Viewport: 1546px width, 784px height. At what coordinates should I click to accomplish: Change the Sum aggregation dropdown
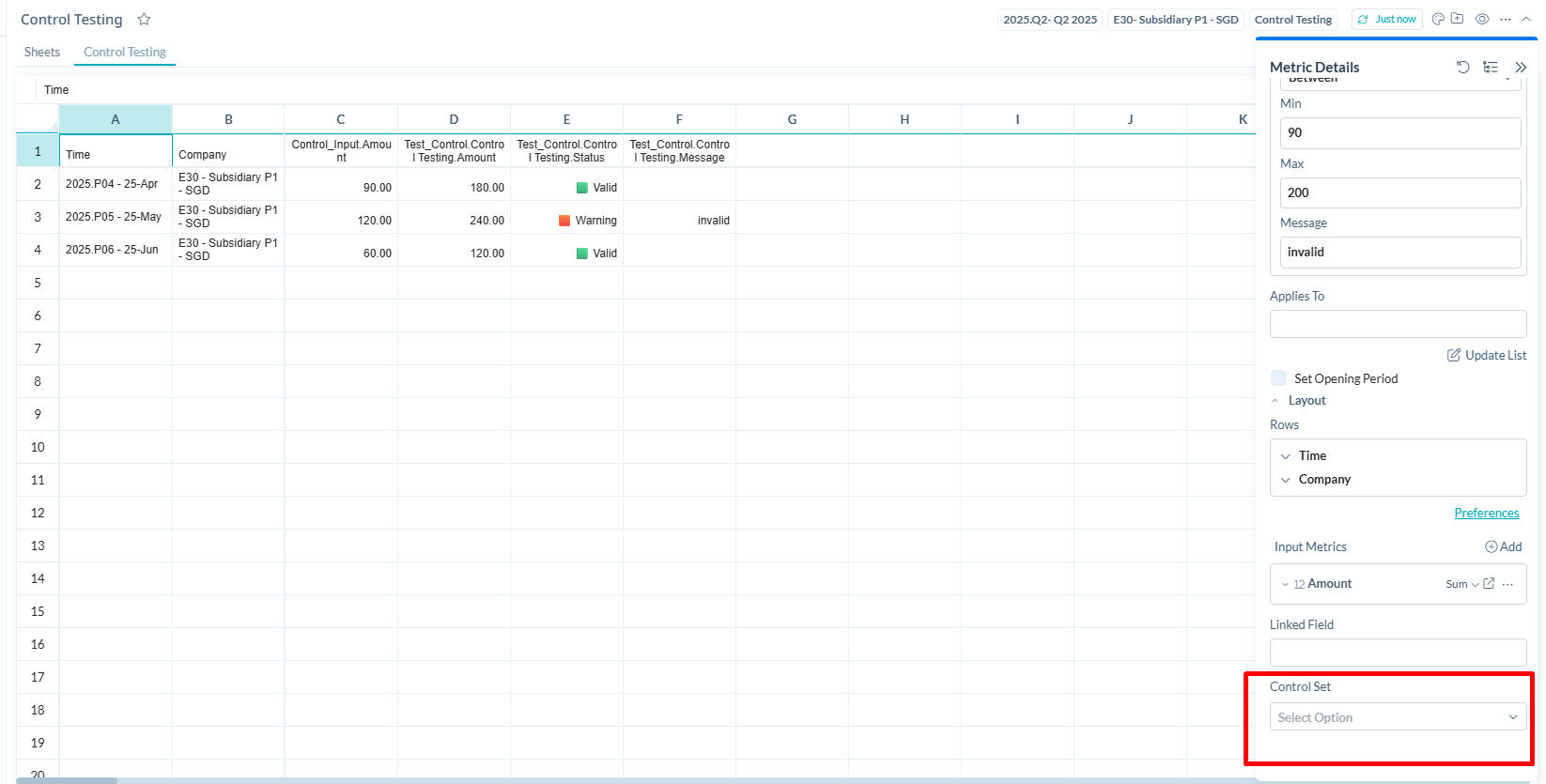(x=1461, y=584)
